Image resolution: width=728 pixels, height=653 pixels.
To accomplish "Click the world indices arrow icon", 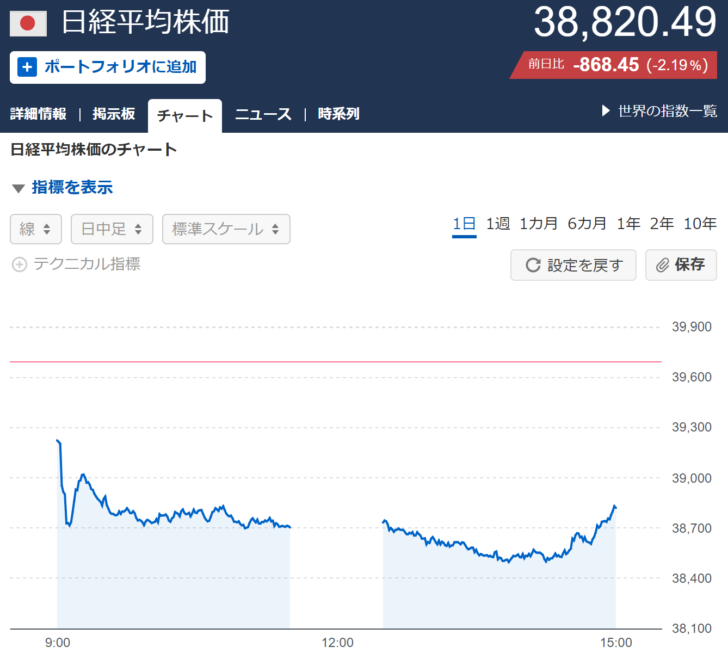I will (x=606, y=111).
